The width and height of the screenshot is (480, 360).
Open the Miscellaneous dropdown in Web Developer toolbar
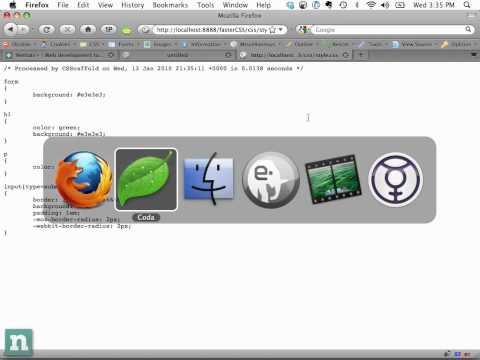256,44
